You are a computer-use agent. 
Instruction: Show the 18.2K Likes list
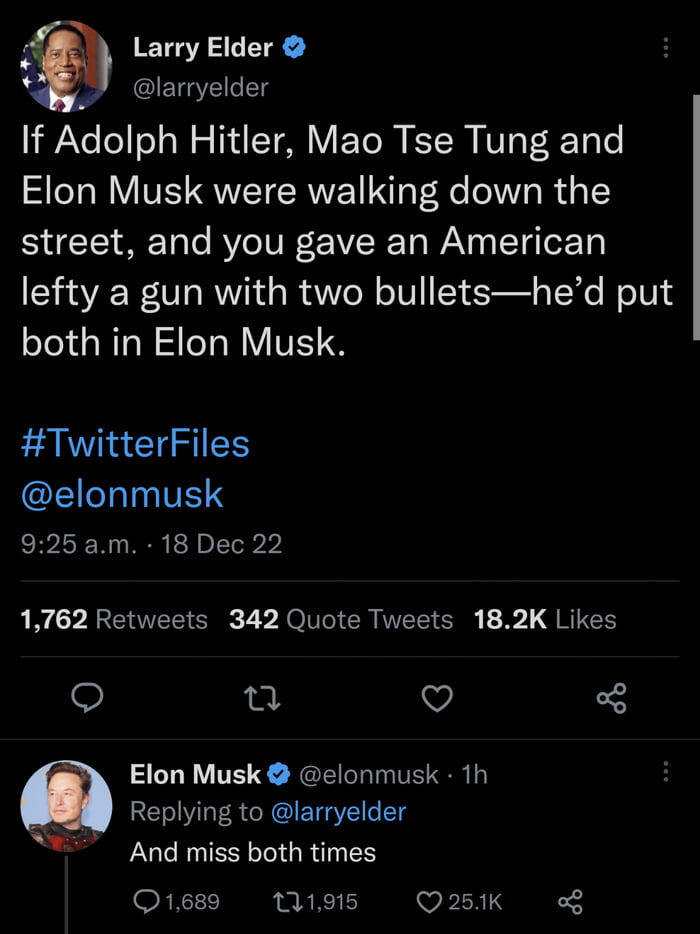click(x=545, y=620)
